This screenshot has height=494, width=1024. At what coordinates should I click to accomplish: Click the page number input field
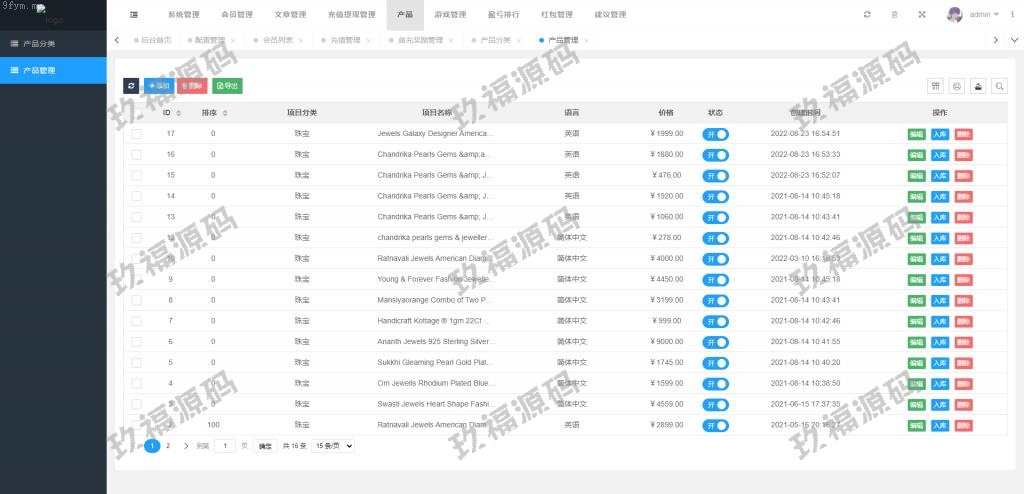(225, 446)
